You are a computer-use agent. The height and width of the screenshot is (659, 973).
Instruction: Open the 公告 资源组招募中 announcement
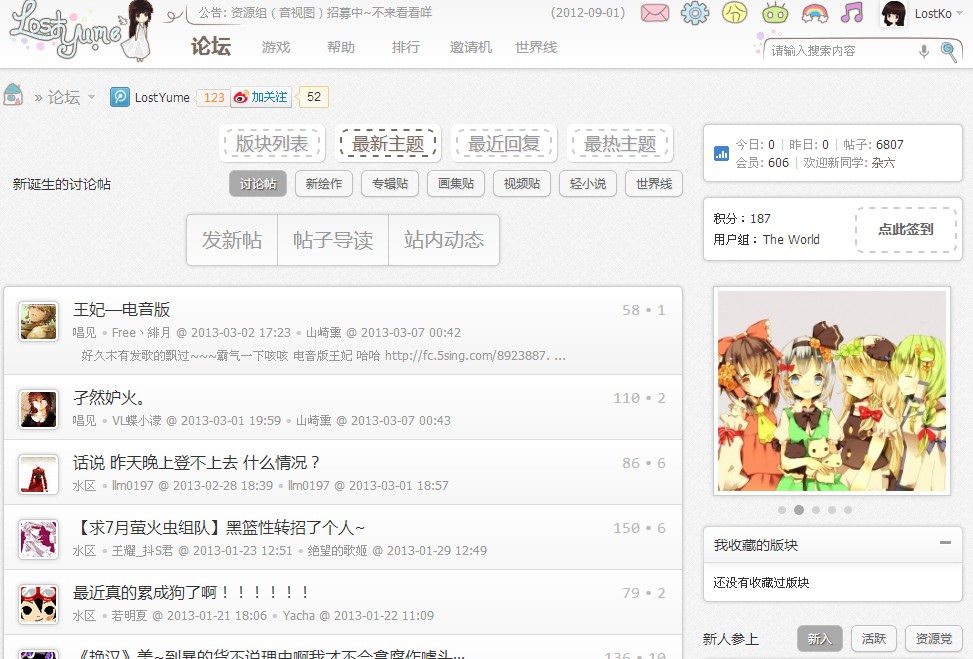point(315,12)
